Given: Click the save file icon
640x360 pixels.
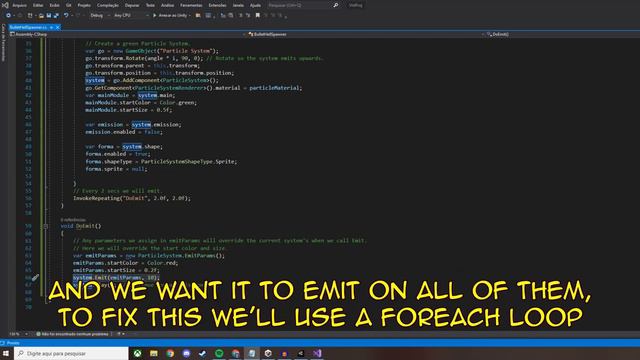Looking at the screenshot, I should (49, 16).
